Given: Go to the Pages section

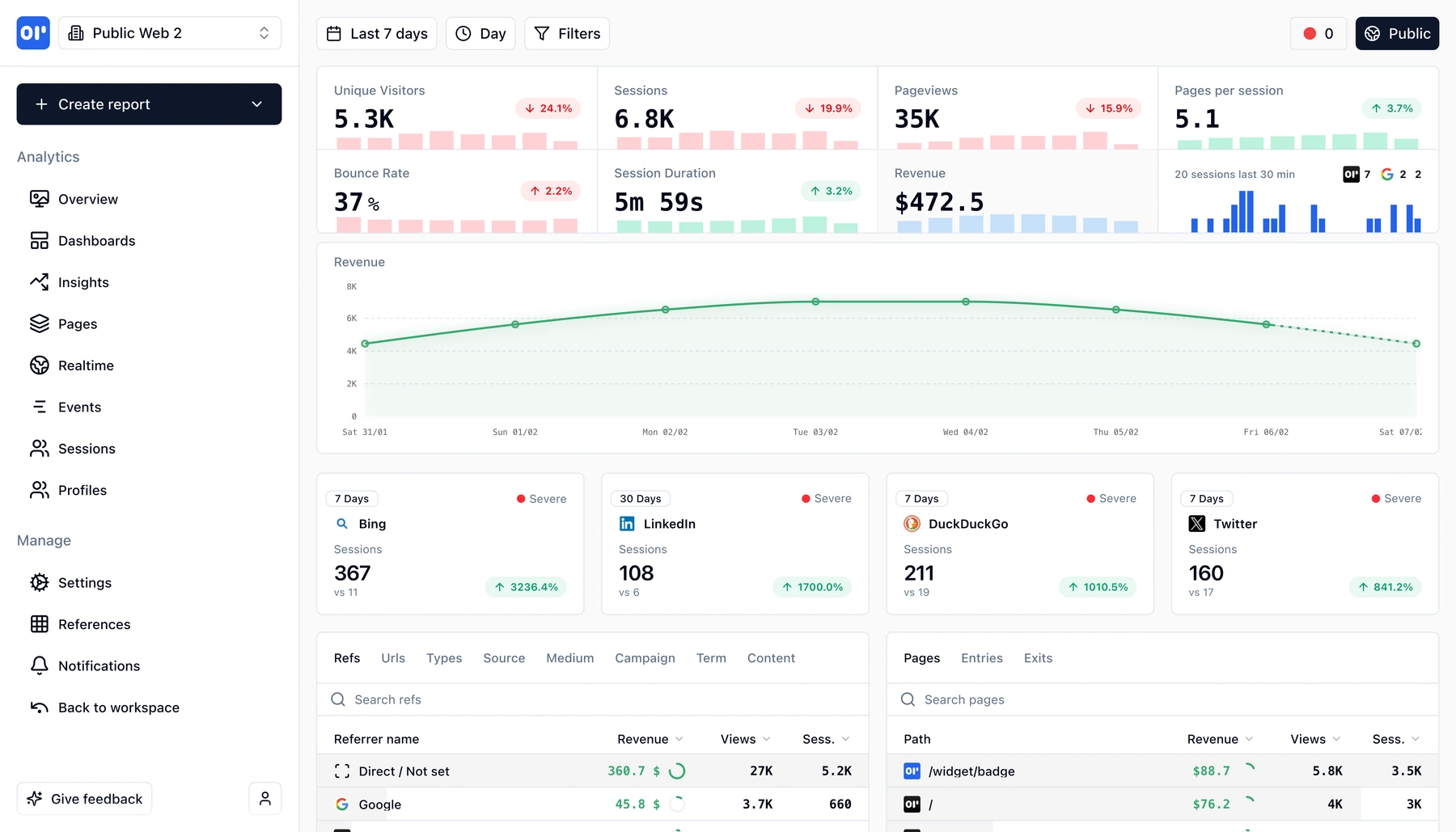Looking at the screenshot, I should tap(77, 323).
